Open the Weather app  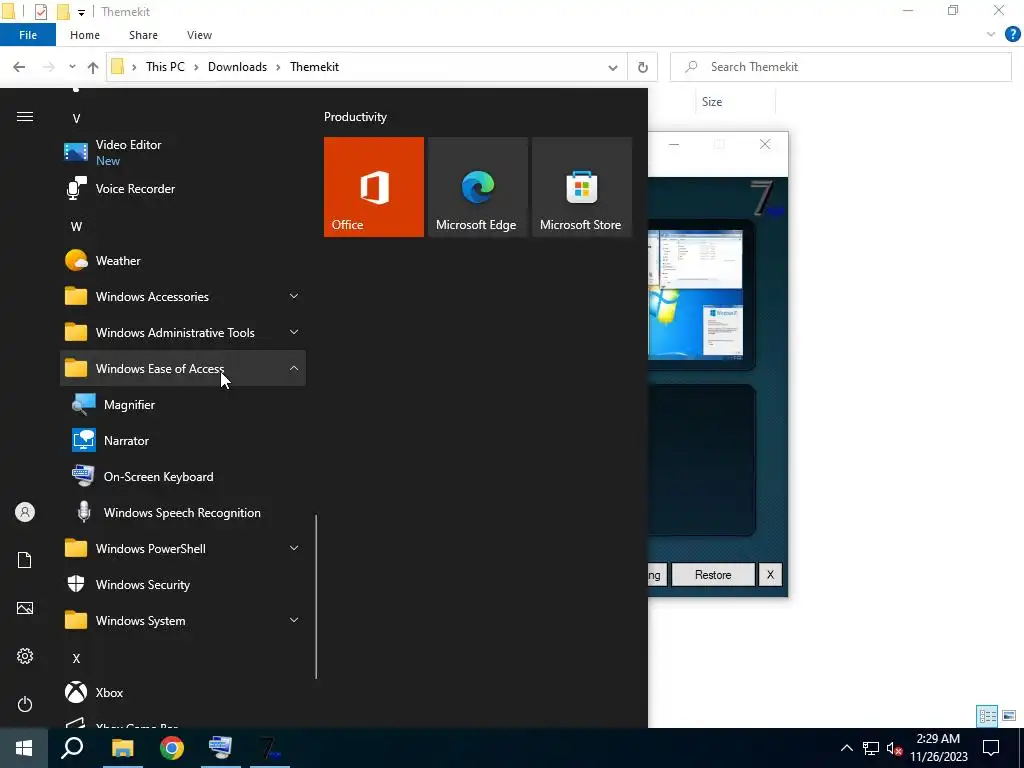[x=183, y=261]
